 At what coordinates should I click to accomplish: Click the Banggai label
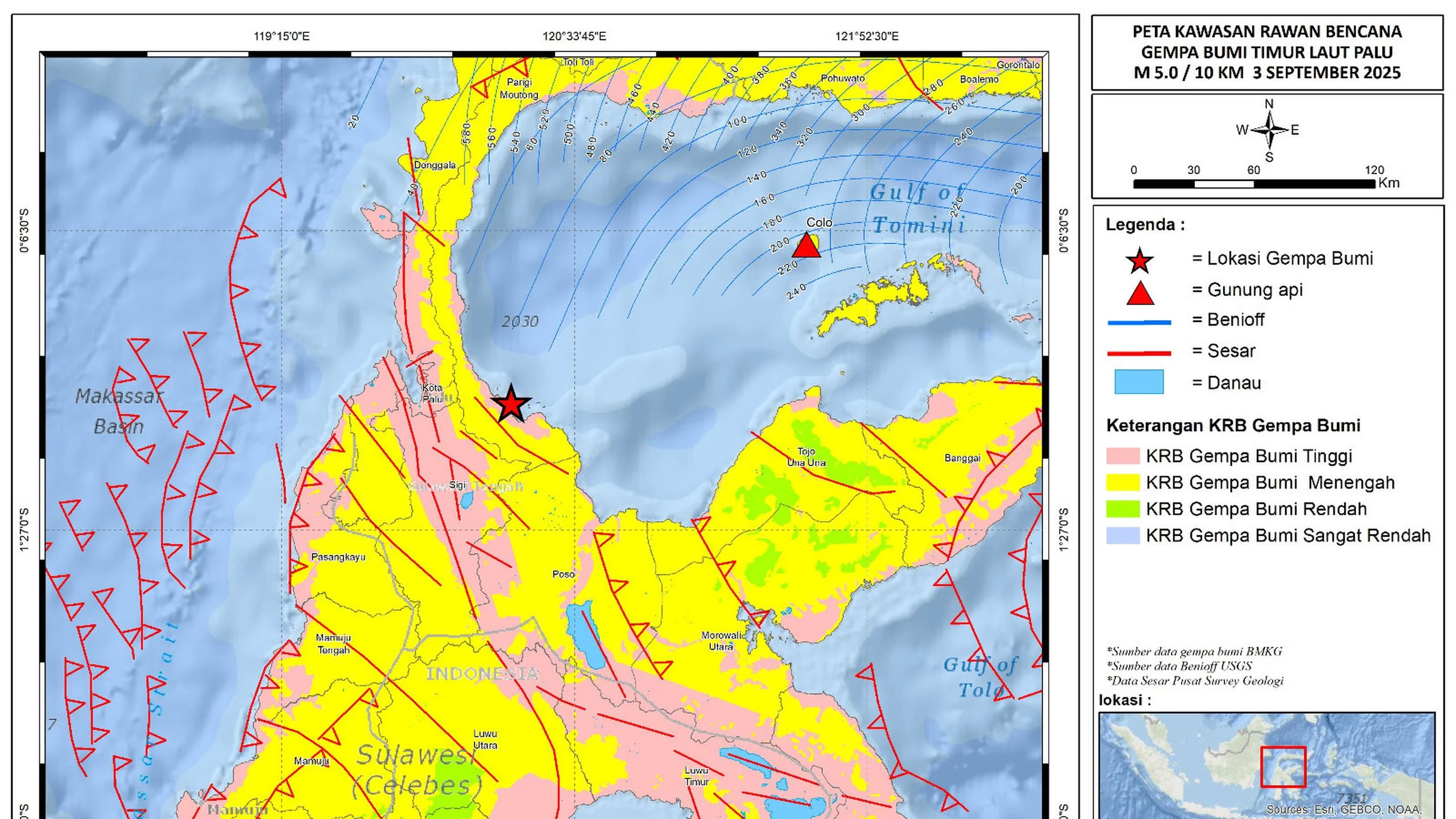tap(962, 458)
